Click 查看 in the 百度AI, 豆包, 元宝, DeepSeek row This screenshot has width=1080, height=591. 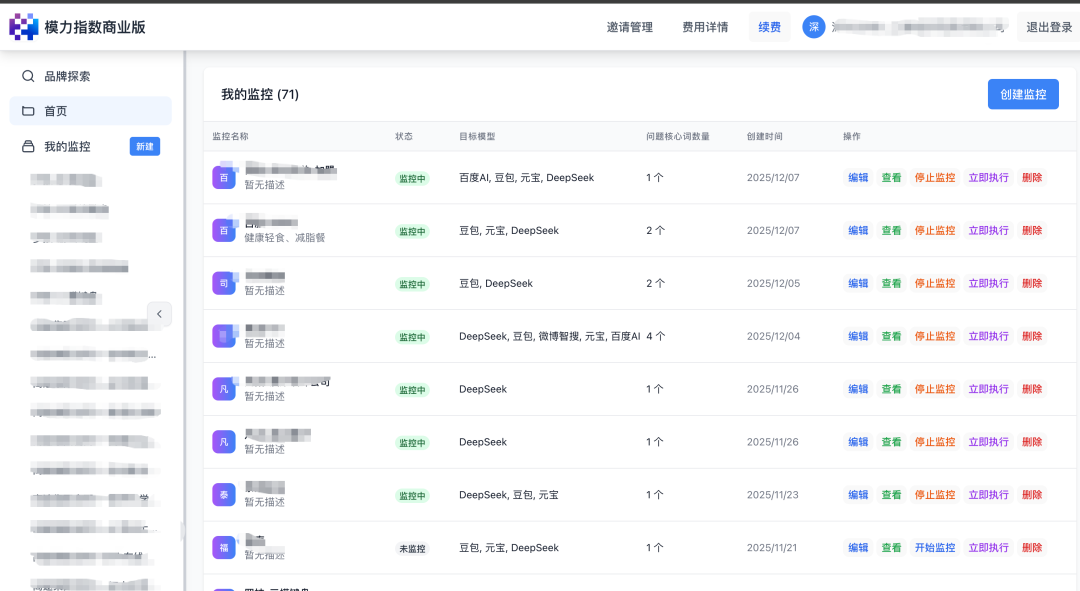pos(891,178)
